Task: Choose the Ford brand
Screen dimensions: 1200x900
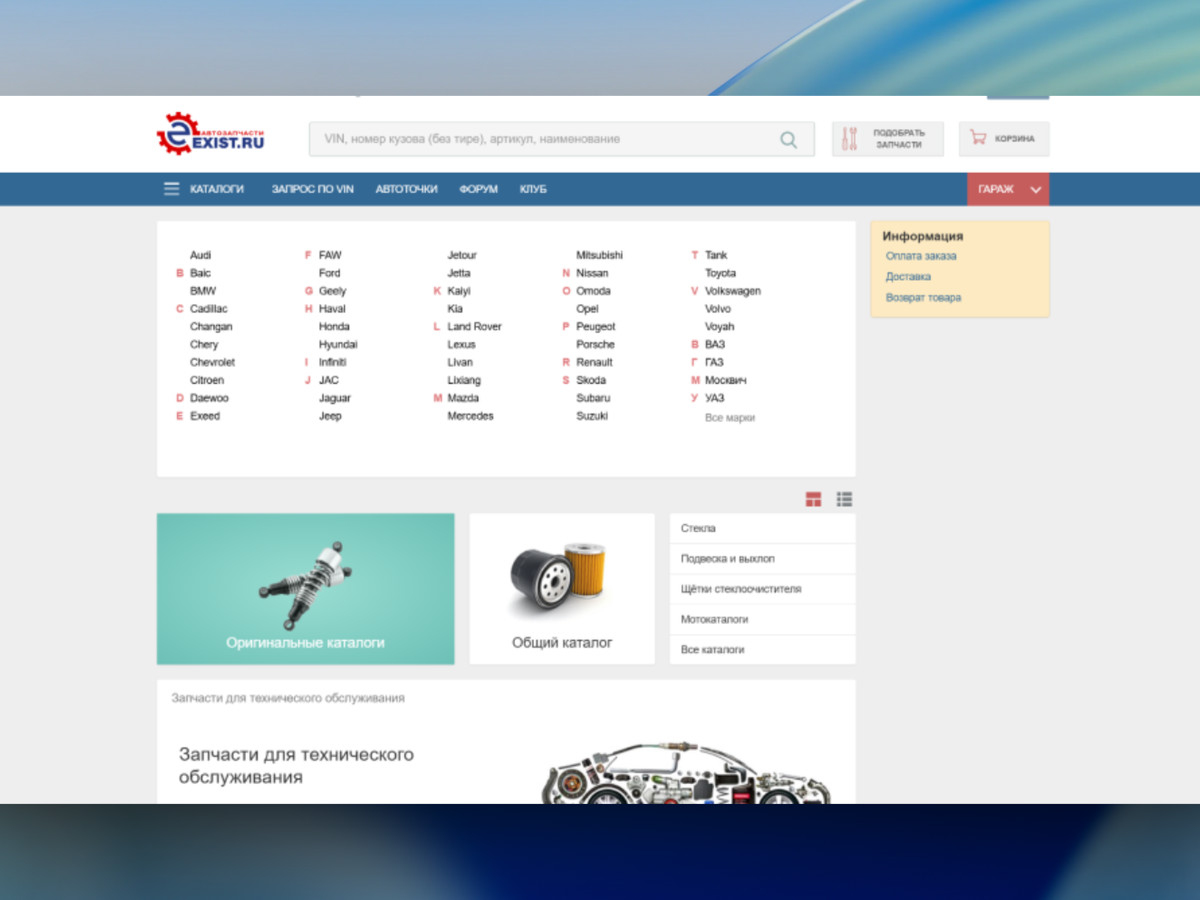Action: pos(330,273)
